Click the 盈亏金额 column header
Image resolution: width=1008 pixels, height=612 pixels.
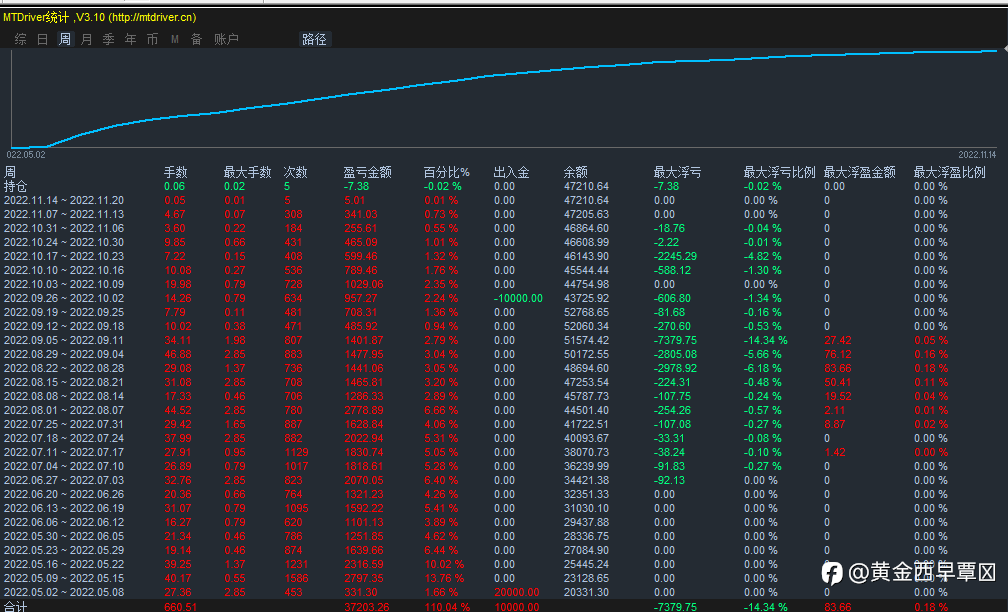[367, 172]
